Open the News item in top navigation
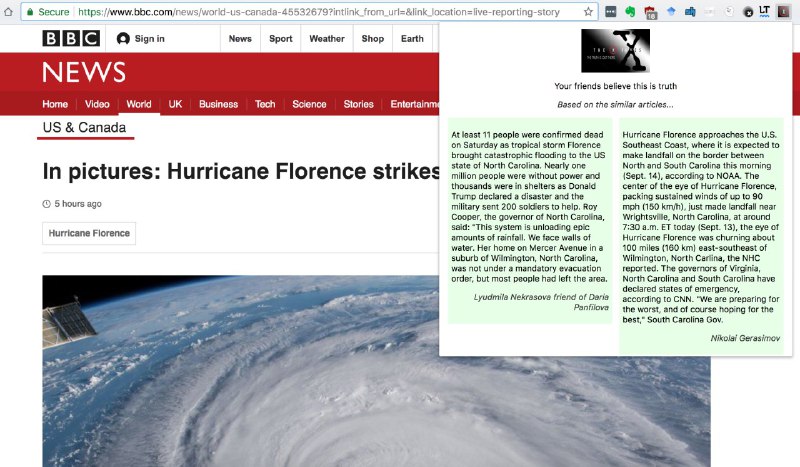The height and width of the screenshot is (467, 800). coord(240,39)
